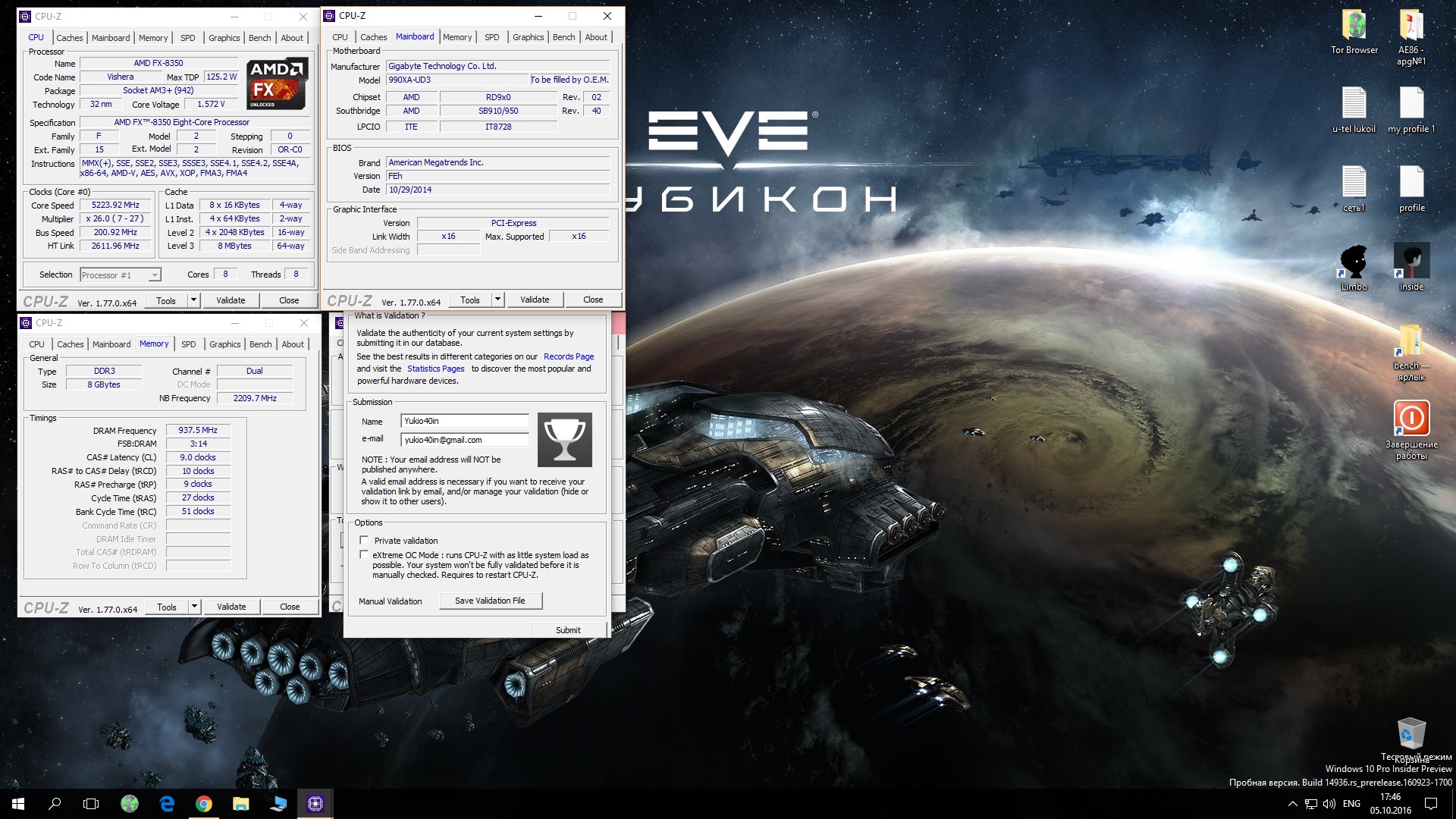Screen dimensions: 1456x819
Task: Click DRAM Frequency value 937.5 MHz
Action: click(x=198, y=430)
